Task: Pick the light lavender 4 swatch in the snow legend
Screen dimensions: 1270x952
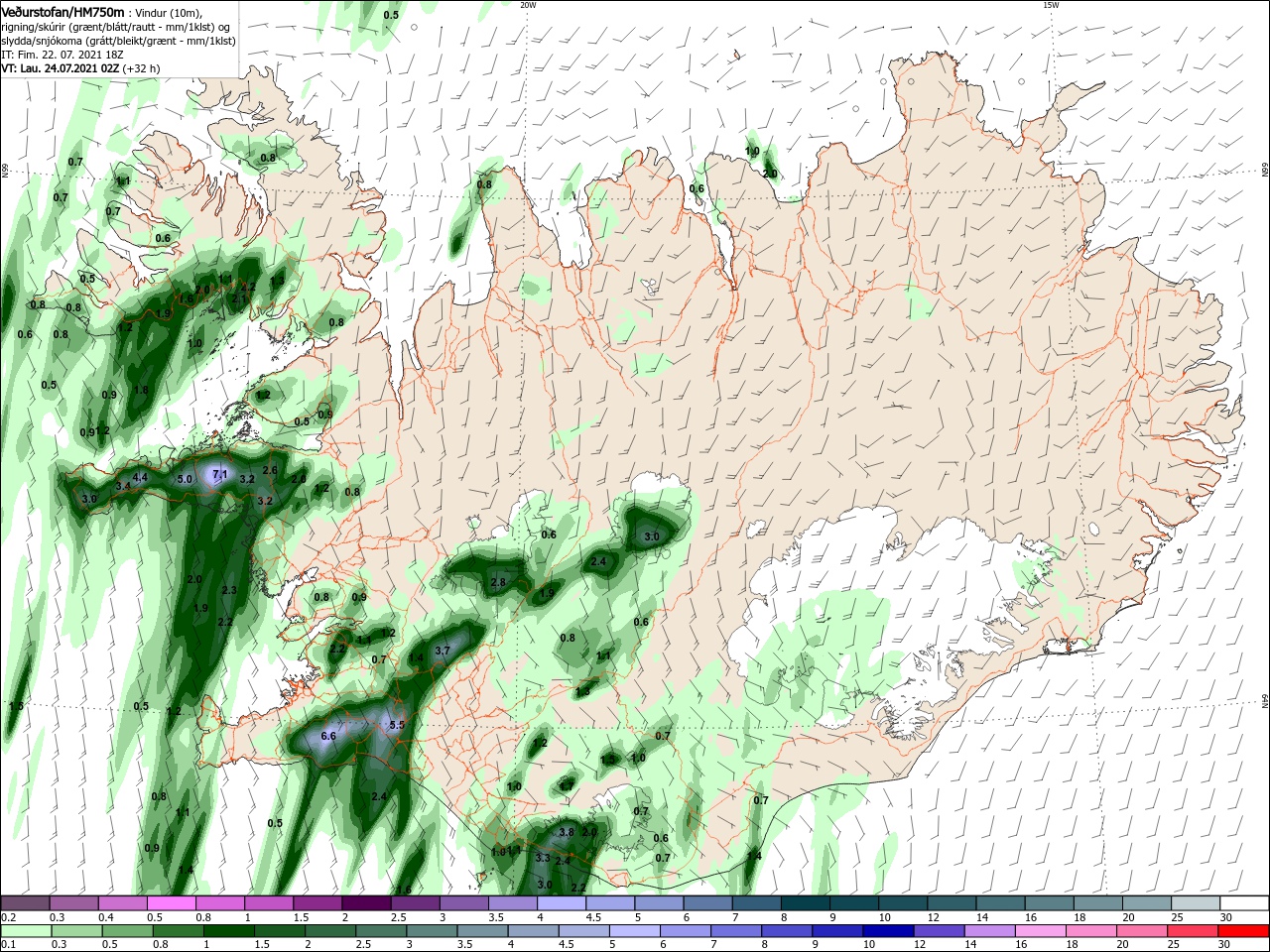Action: point(561,903)
